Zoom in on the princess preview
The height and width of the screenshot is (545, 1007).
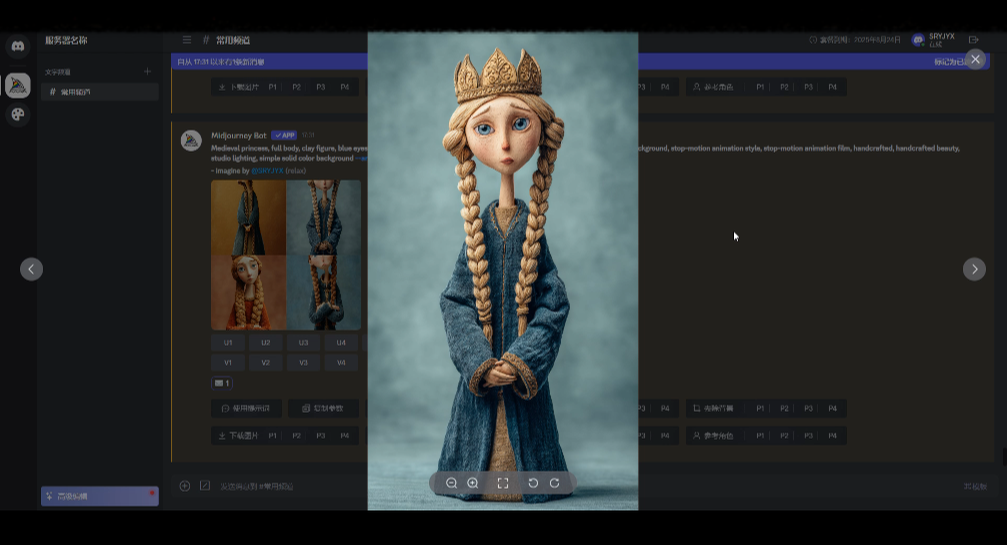tap(473, 483)
